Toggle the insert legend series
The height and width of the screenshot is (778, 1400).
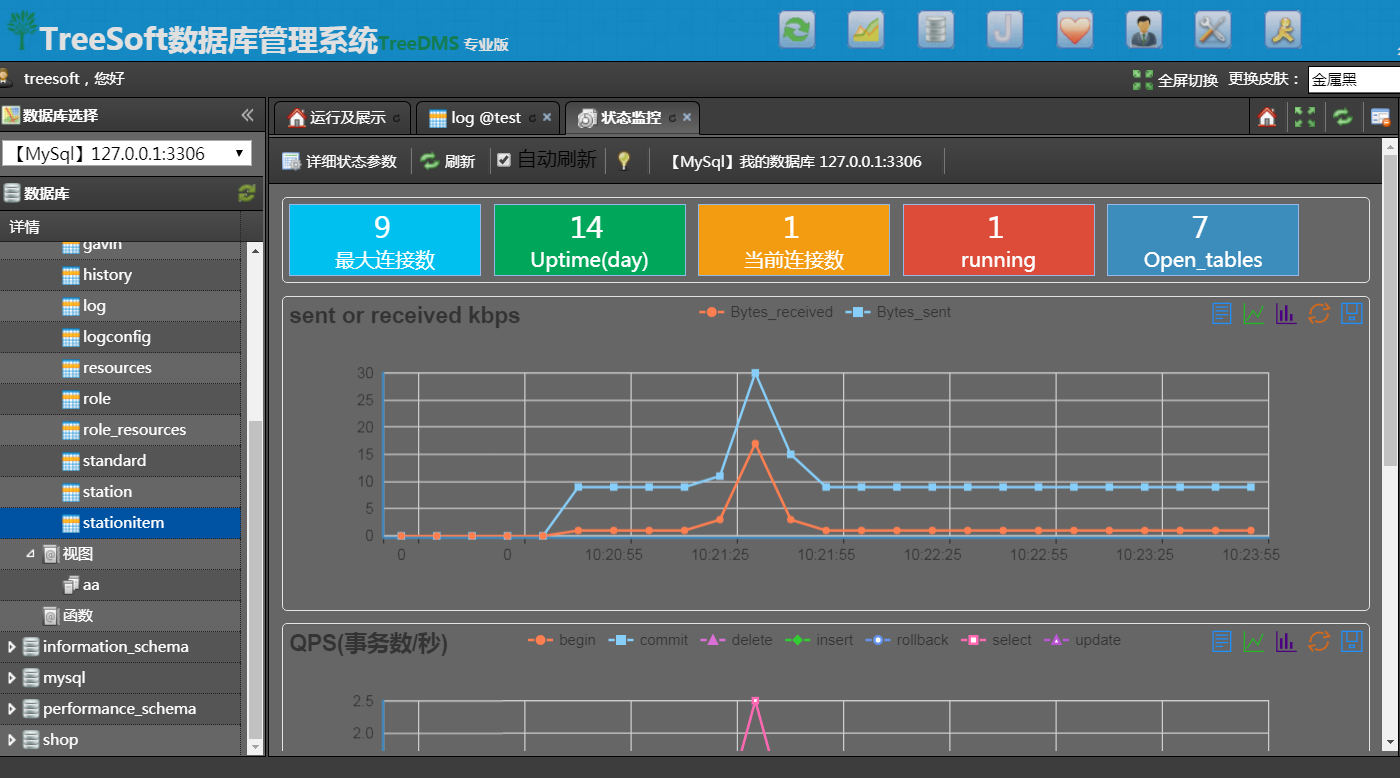click(x=819, y=640)
